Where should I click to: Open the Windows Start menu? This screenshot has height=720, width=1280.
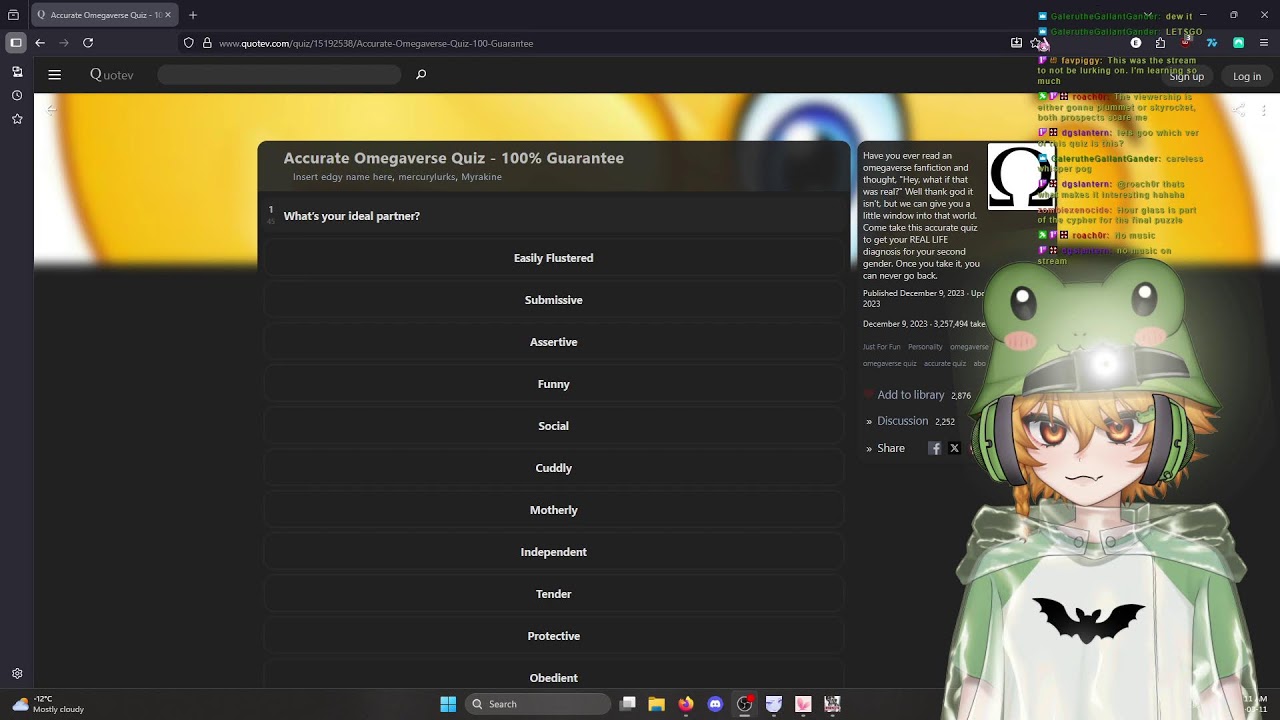[x=448, y=704]
